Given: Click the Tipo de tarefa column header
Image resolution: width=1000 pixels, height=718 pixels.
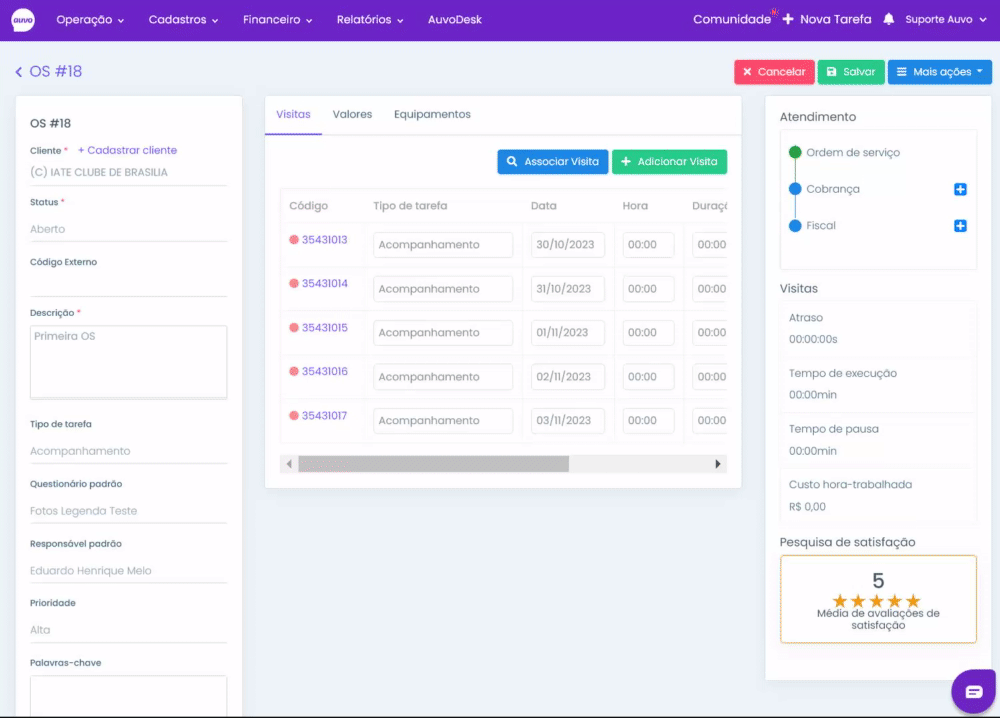Looking at the screenshot, I should point(410,205).
